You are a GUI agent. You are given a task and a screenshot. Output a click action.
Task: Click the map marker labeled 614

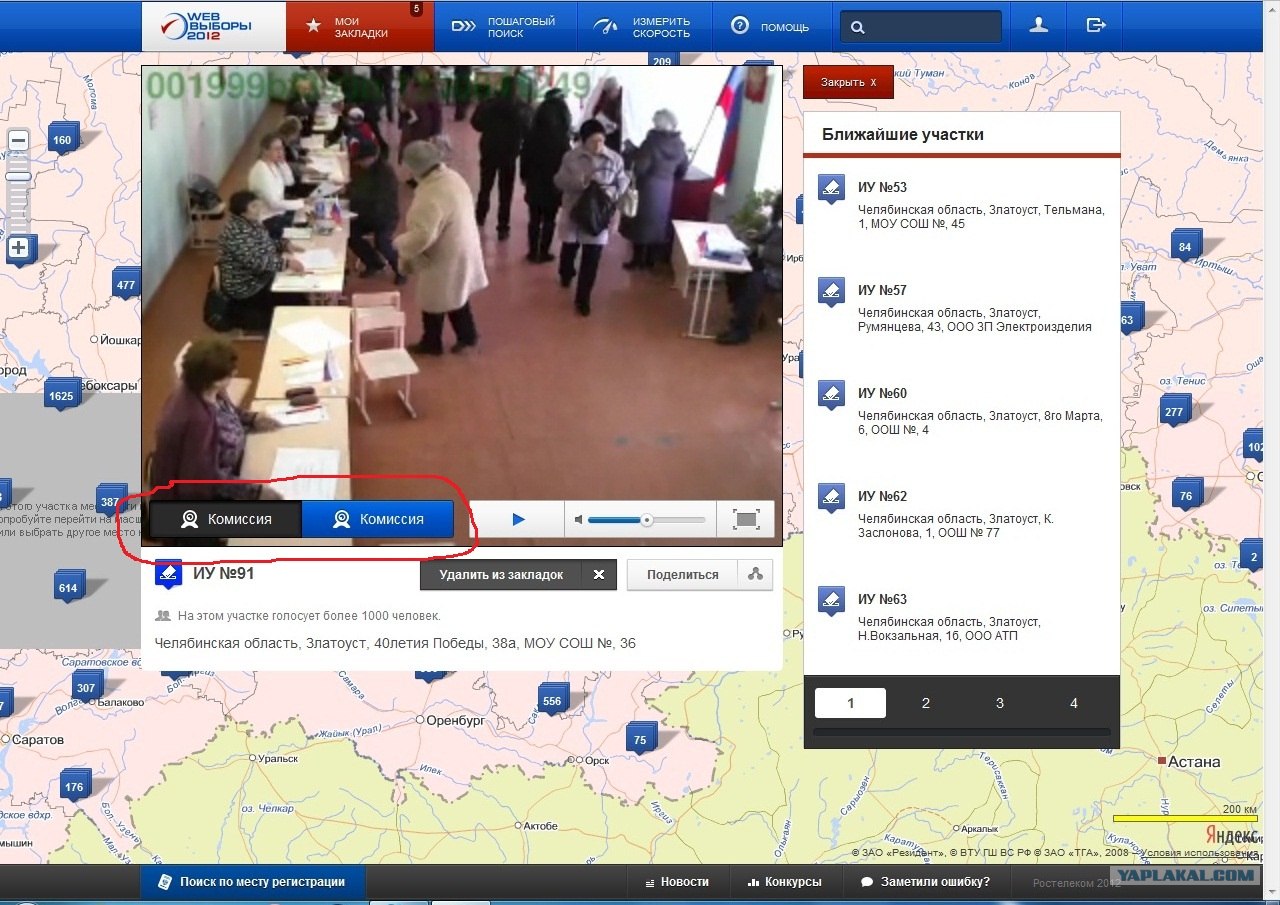[x=68, y=588]
